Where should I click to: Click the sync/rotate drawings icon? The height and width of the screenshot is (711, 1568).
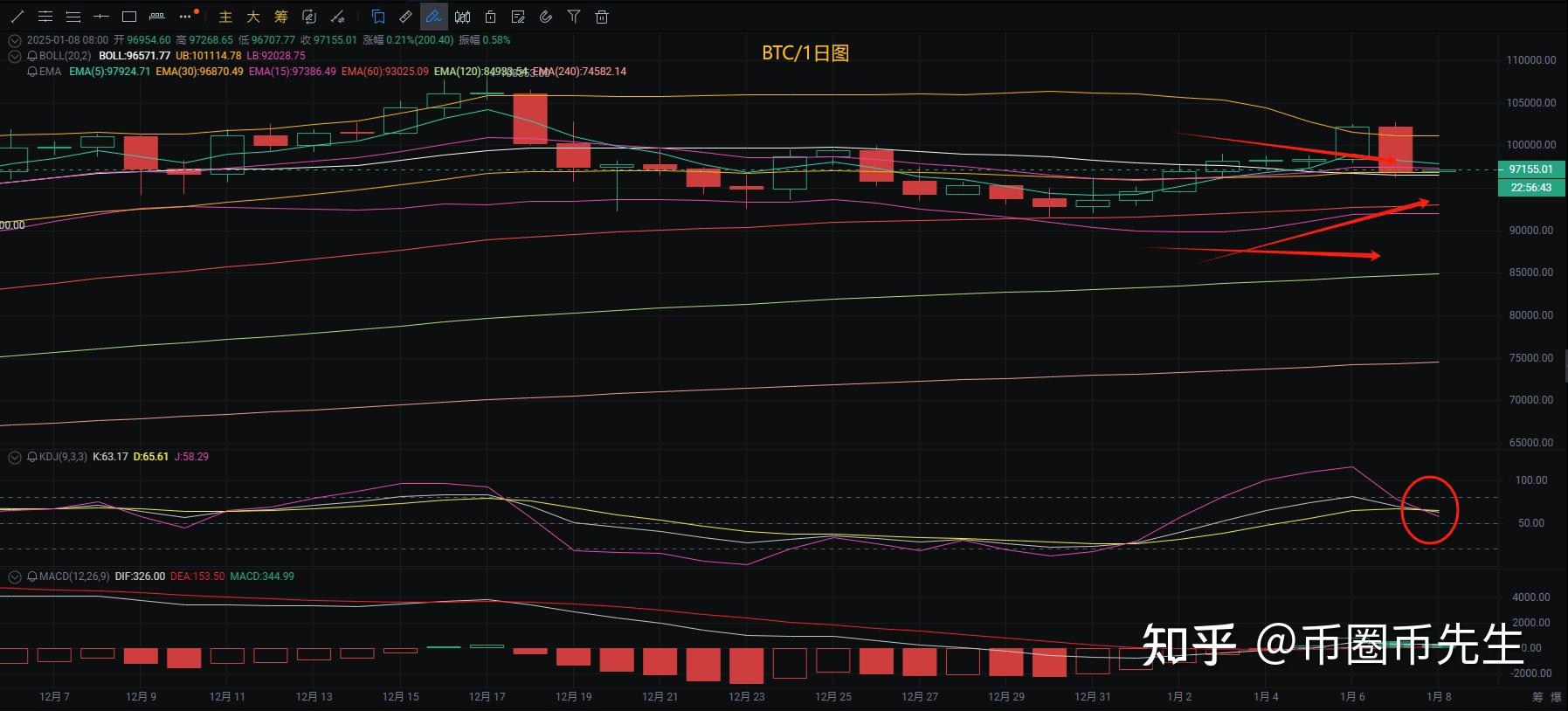[309, 17]
